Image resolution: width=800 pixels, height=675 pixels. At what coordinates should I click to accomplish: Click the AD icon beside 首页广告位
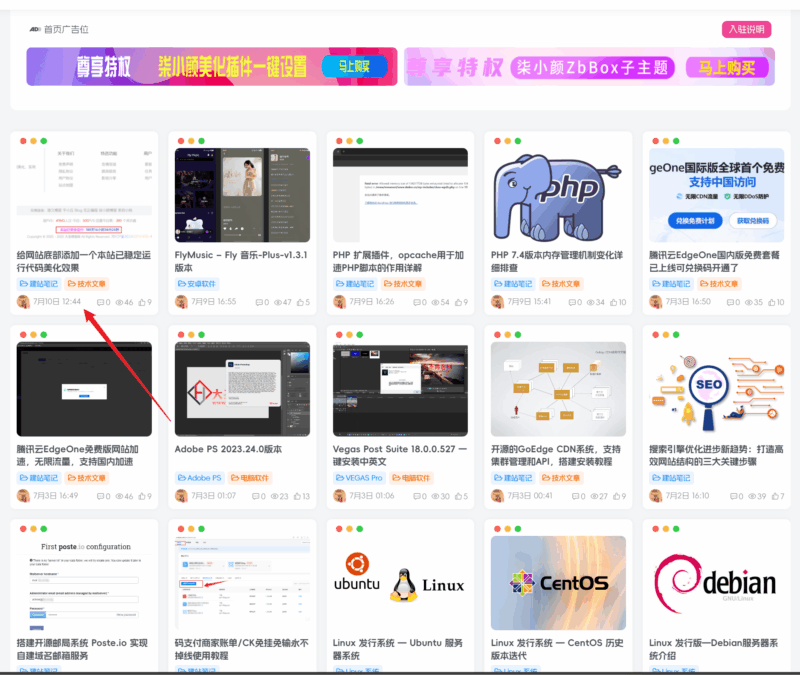(x=36, y=30)
